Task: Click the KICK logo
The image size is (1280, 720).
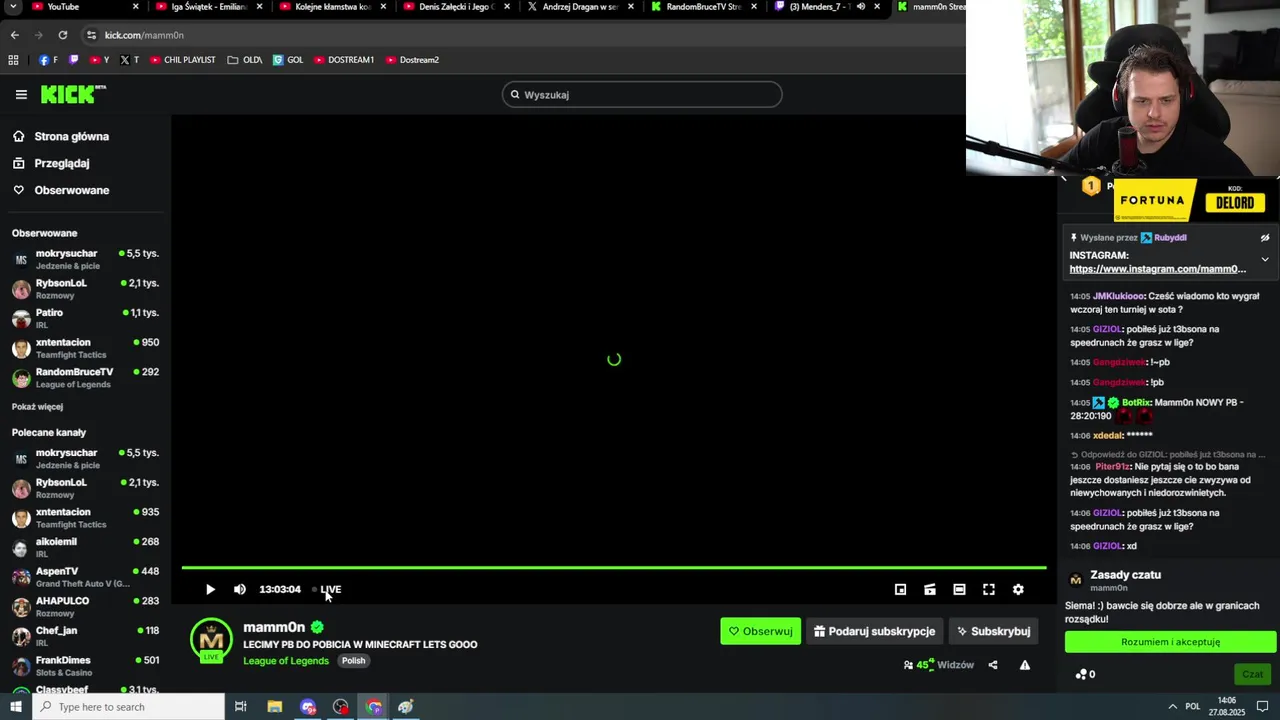Action: tap(73, 94)
